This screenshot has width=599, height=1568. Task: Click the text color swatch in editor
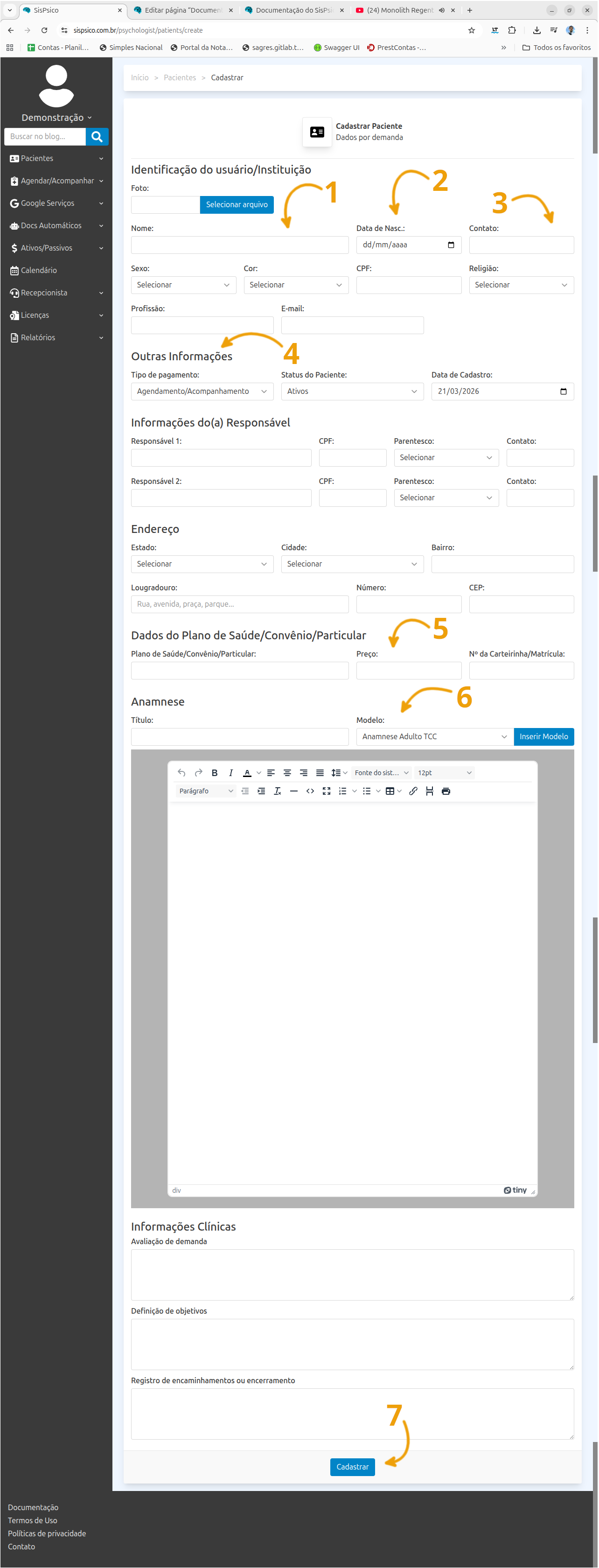tap(247, 772)
